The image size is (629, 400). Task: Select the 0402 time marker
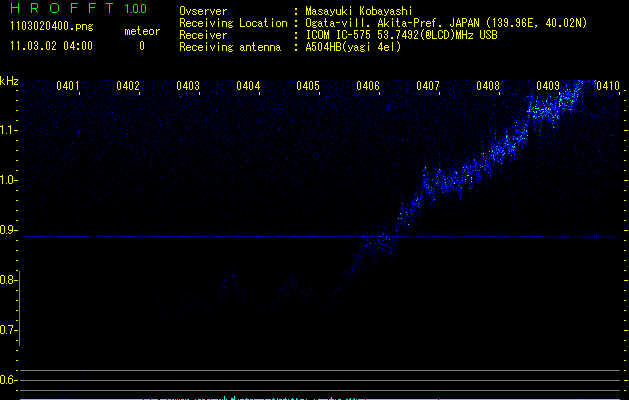(x=128, y=86)
